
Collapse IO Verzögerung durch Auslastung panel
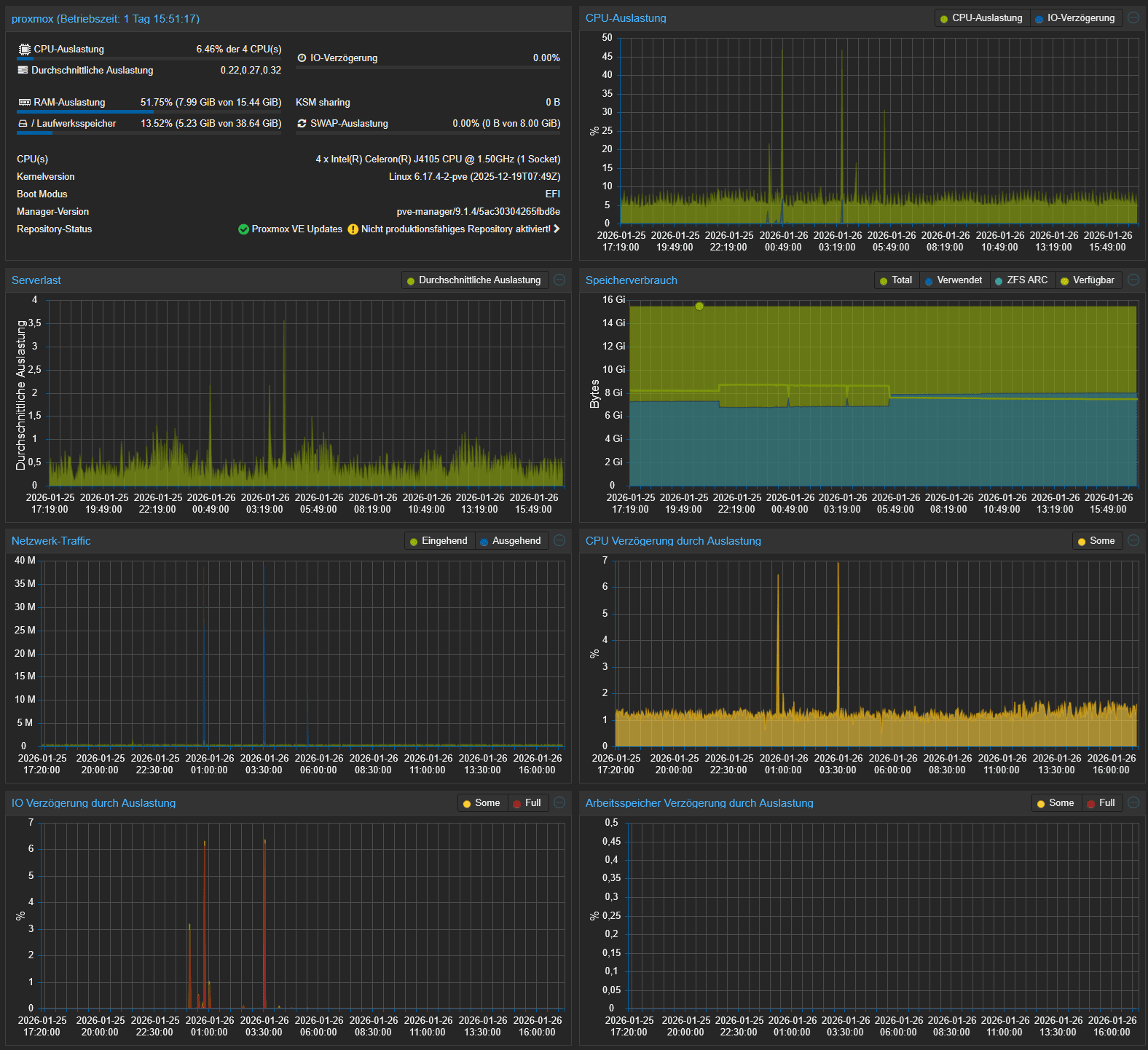(559, 802)
